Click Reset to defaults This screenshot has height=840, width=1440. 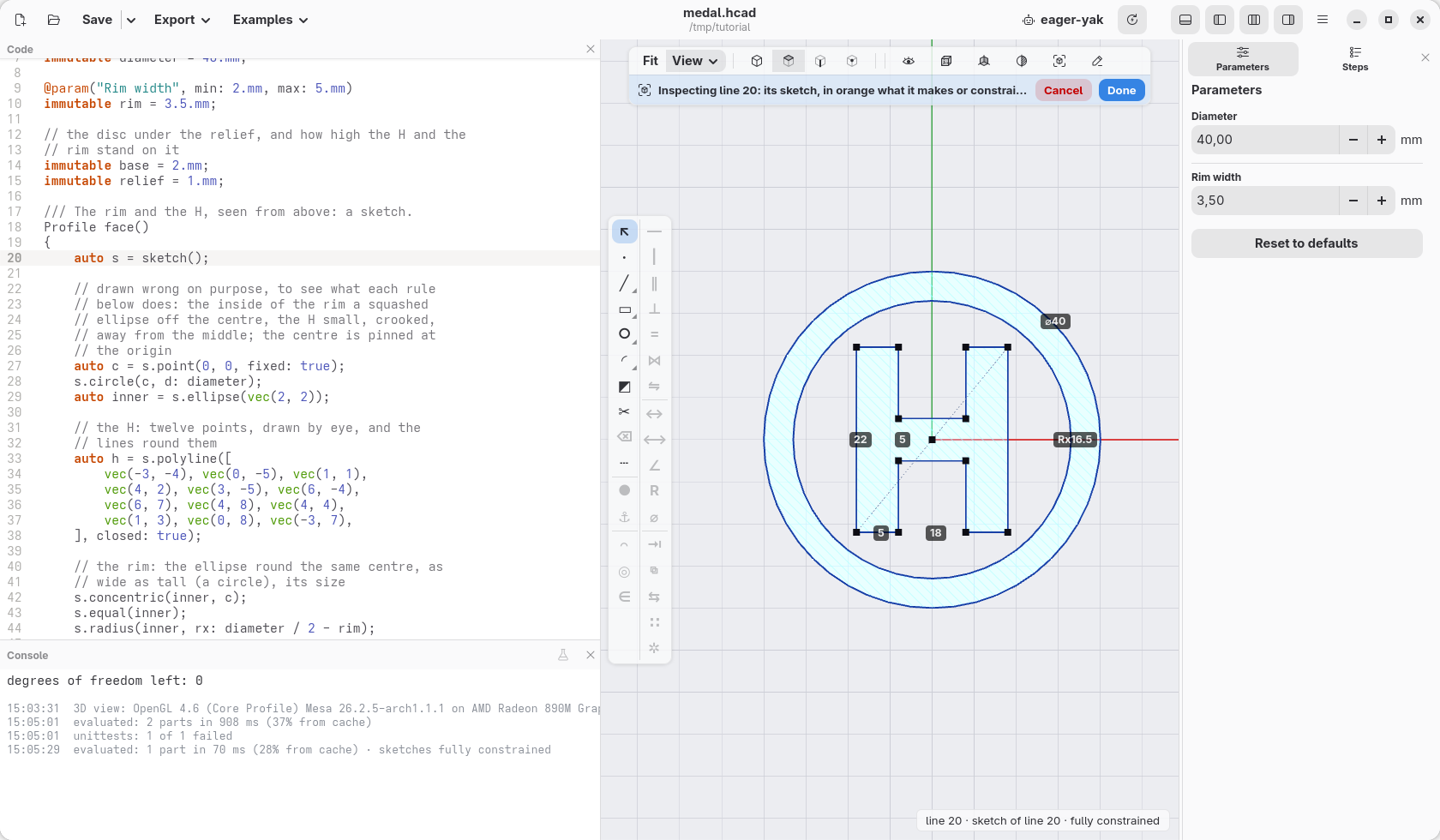[x=1306, y=243]
